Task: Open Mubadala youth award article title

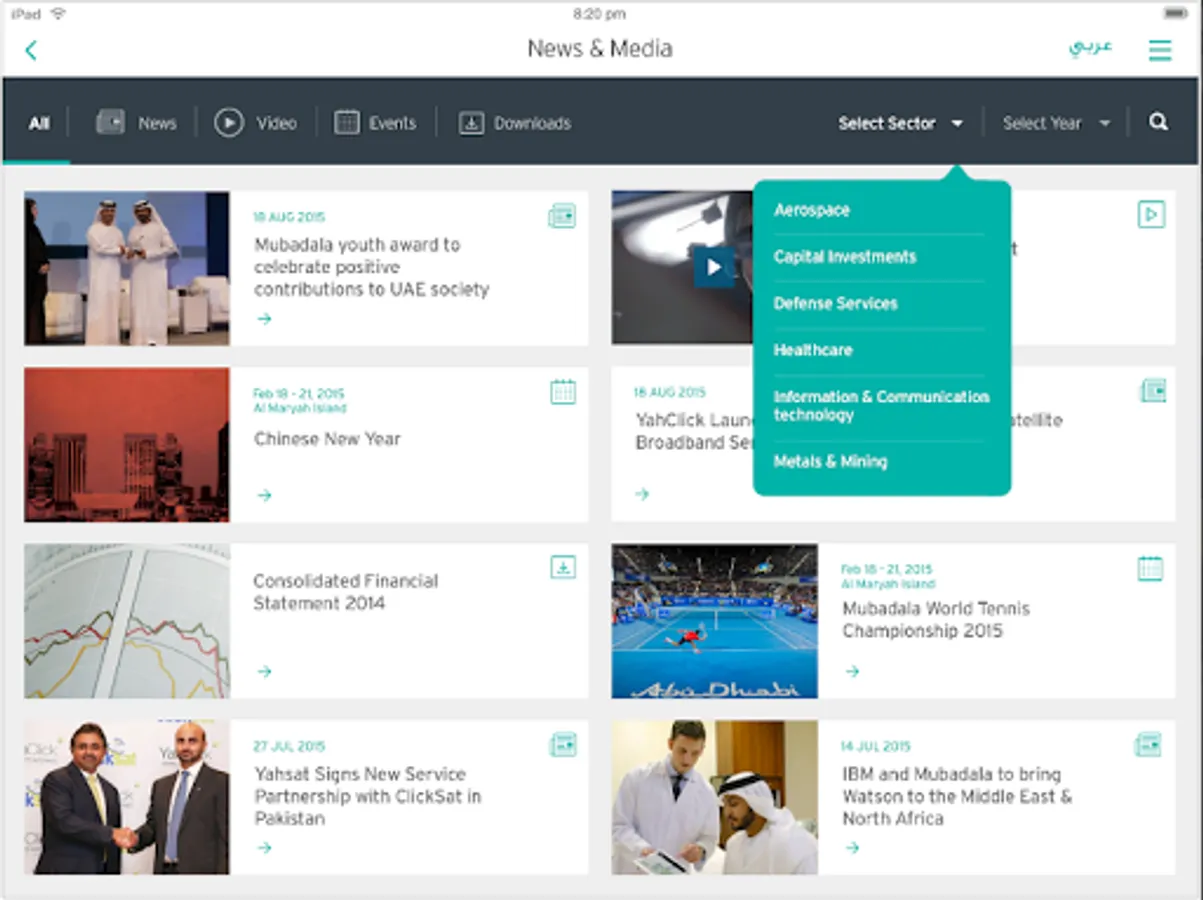Action: [371, 267]
